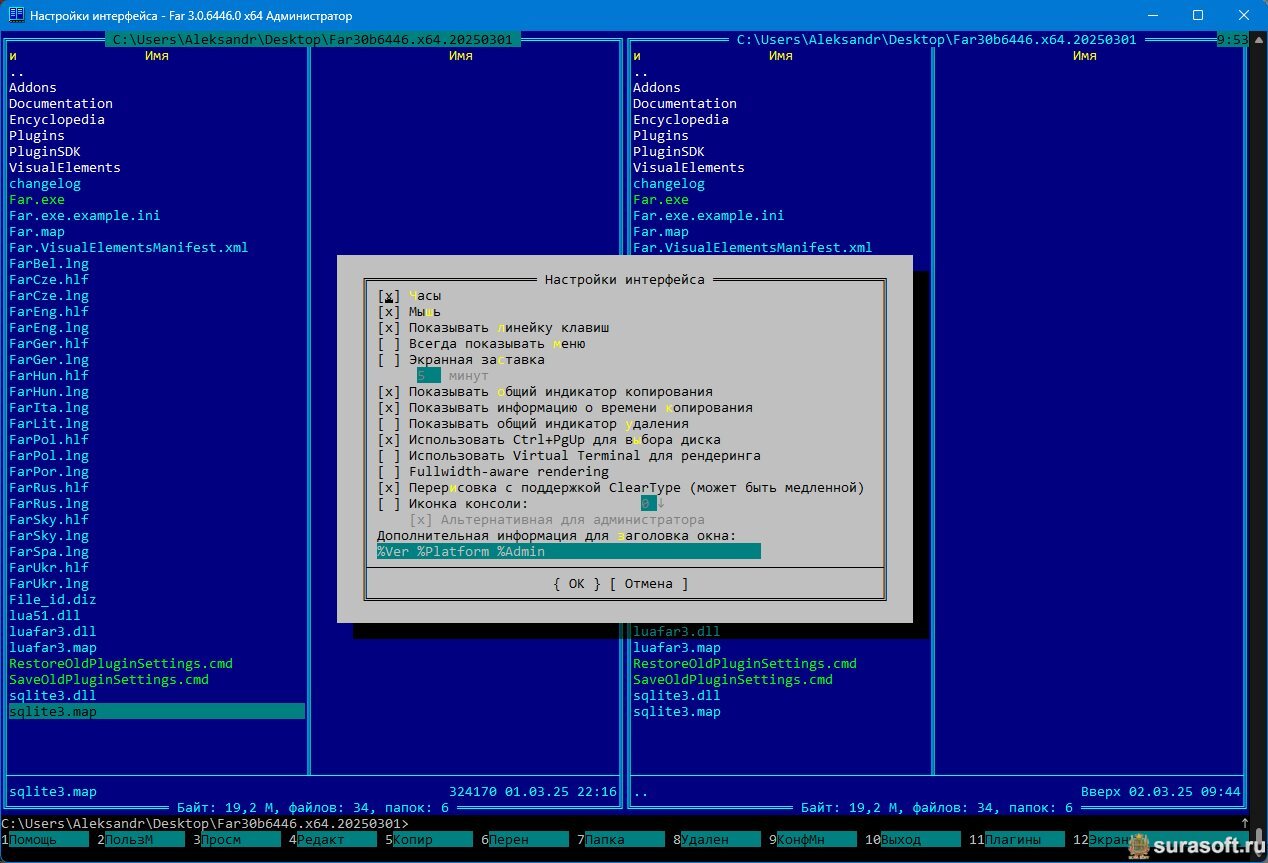Viewport: 1268px width, 863px height.
Task: Open the Иконка консоли dropdown arrow
Action: pos(661,504)
